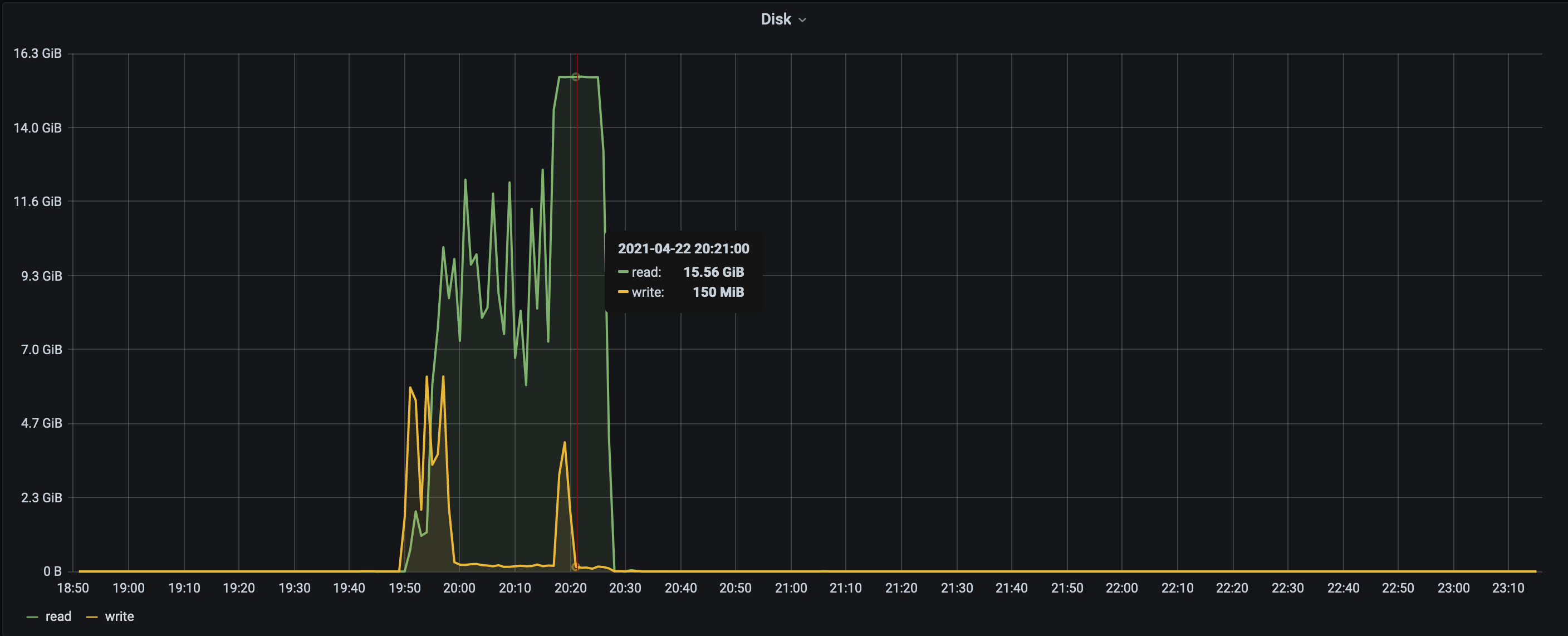
Task: Click the dropdown chevron beside Disk
Action: pyautogui.click(x=802, y=20)
